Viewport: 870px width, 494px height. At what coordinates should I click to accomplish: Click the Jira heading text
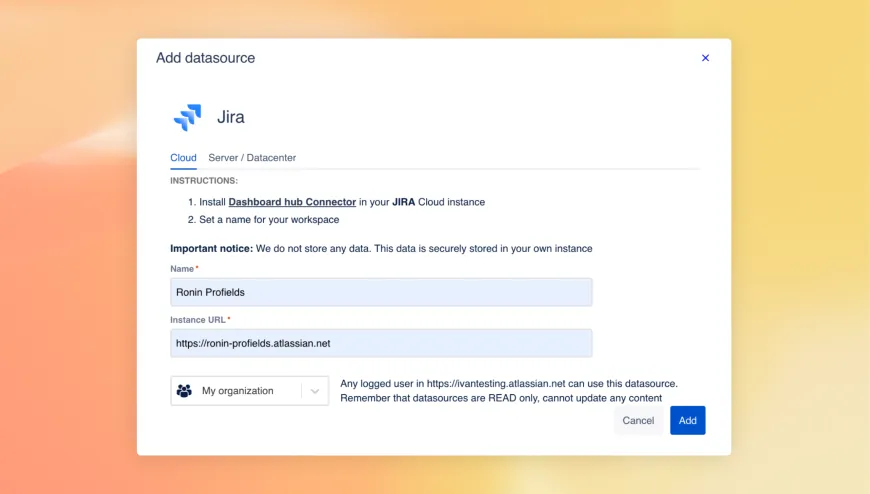pos(231,117)
